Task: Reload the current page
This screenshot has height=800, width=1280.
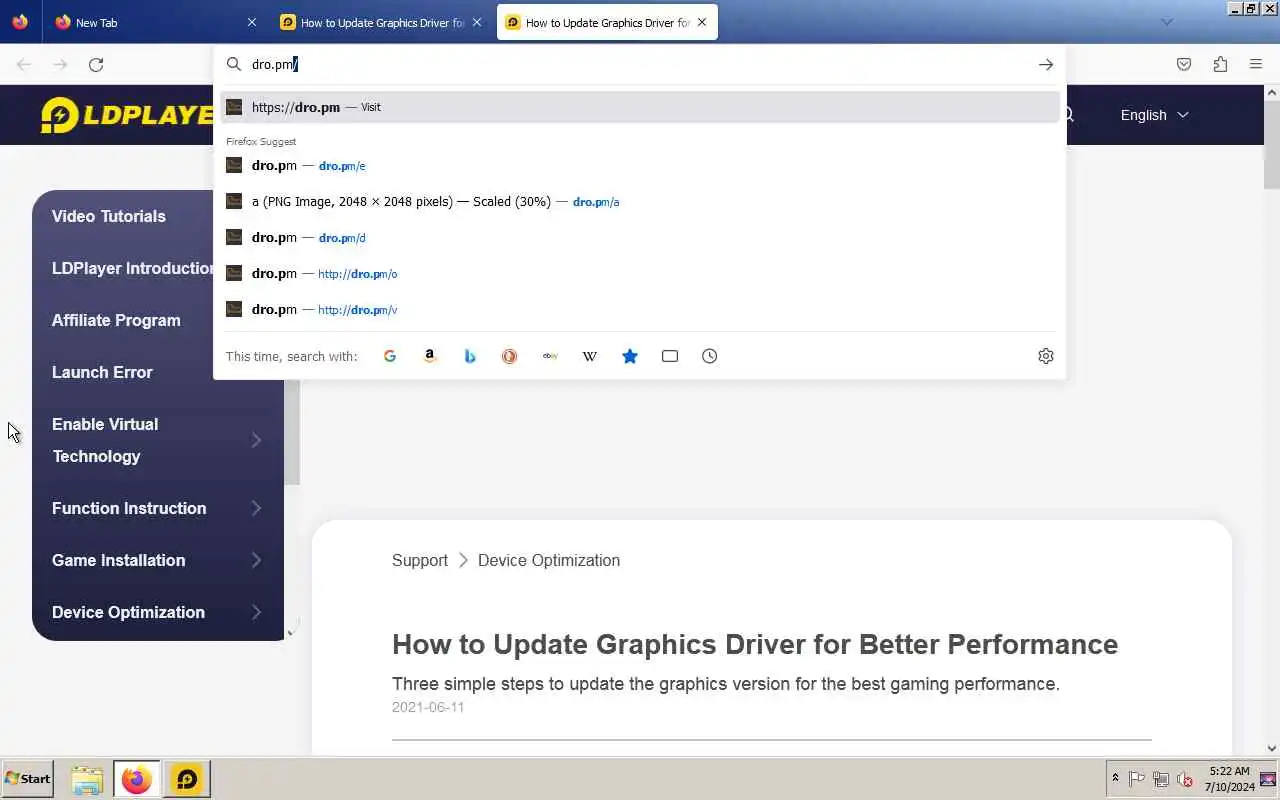Action: coord(96,65)
